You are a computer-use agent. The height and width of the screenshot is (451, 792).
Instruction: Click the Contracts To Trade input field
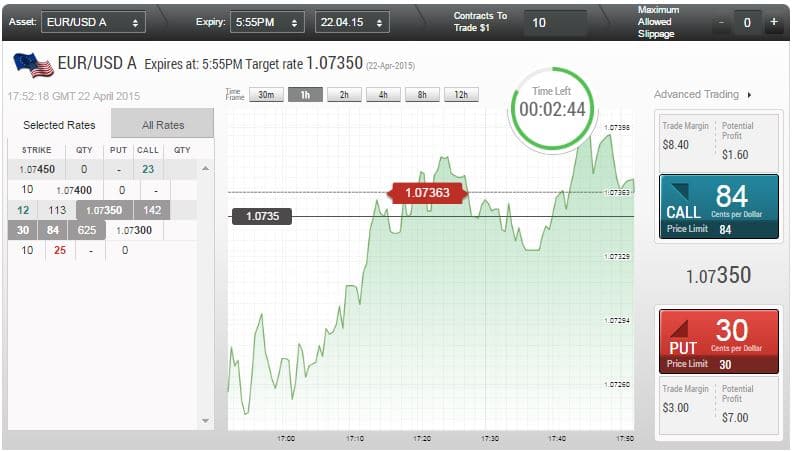tap(555, 21)
